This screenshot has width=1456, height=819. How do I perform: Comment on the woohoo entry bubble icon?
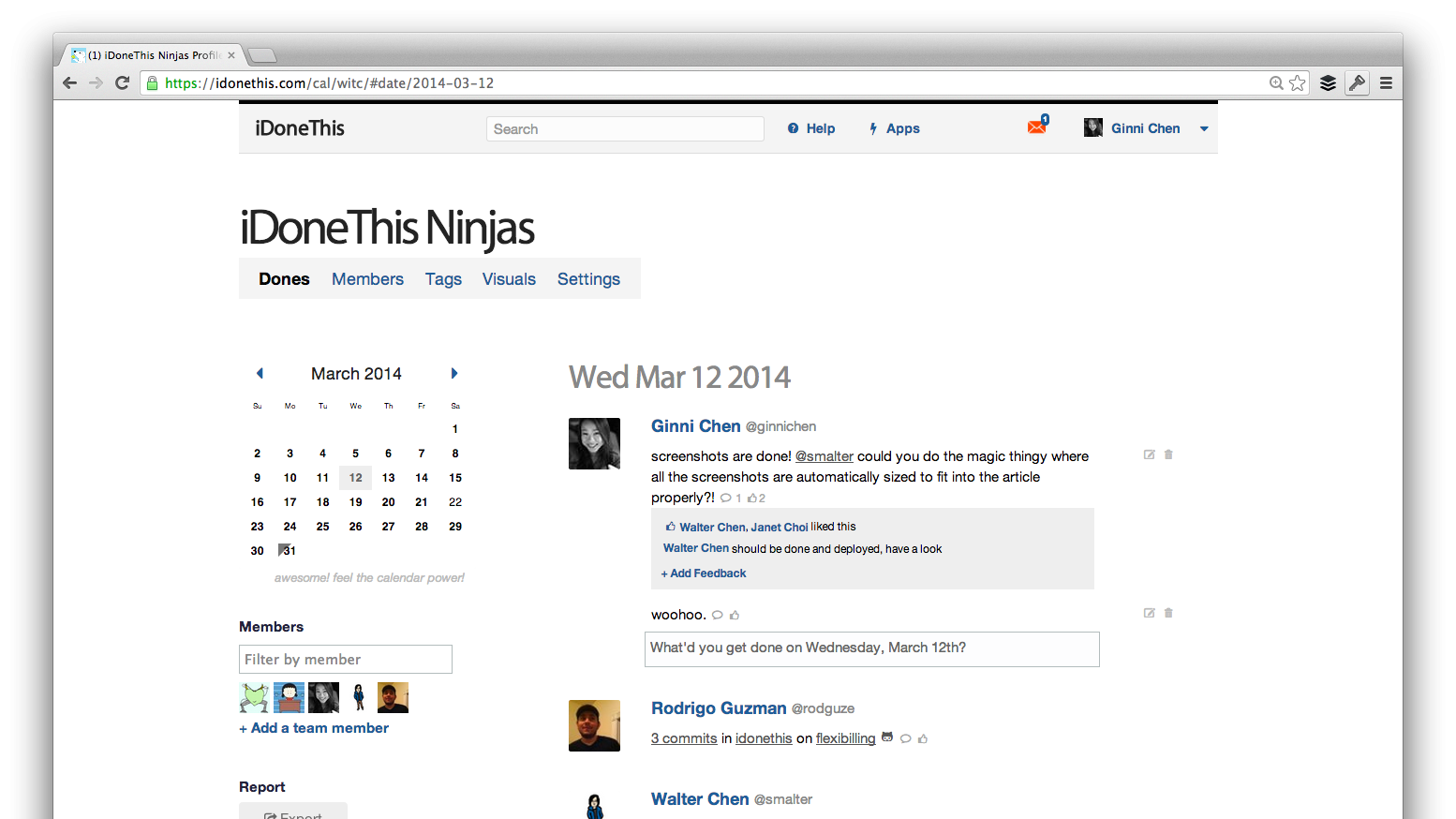(718, 616)
